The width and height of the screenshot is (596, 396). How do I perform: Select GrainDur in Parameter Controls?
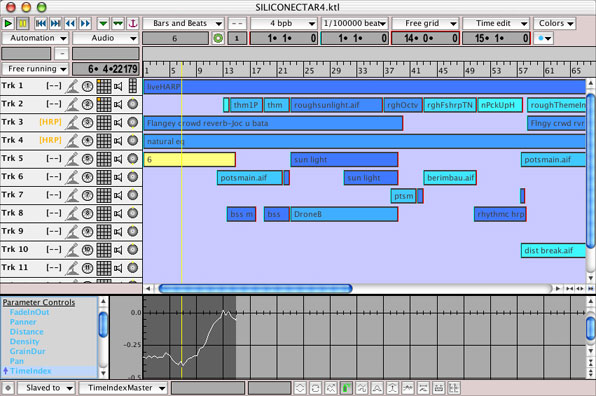[x=27, y=351]
